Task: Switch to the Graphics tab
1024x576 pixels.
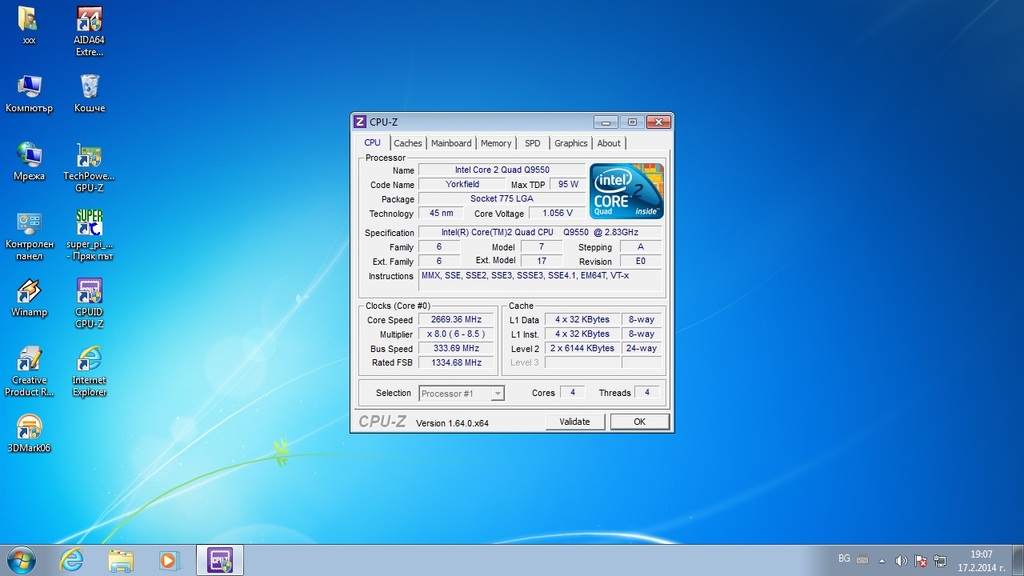Action: (571, 143)
